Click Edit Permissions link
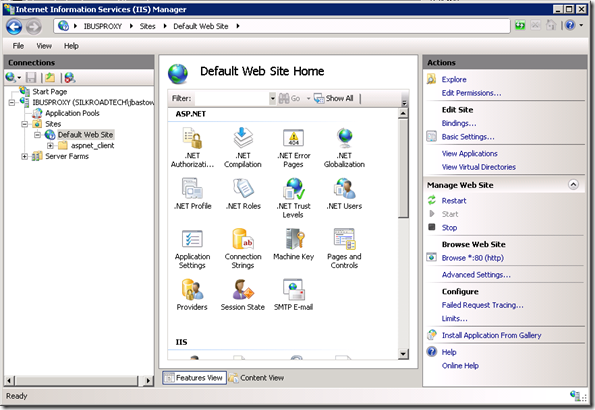Image resolution: width=595 pixels, height=410 pixels. coord(471,93)
